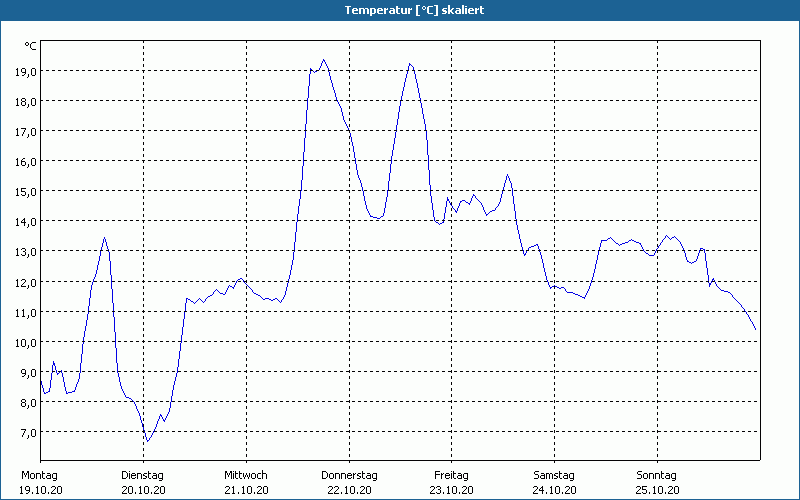Click the Dienstag day label
The image size is (800, 500).
pos(142,476)
